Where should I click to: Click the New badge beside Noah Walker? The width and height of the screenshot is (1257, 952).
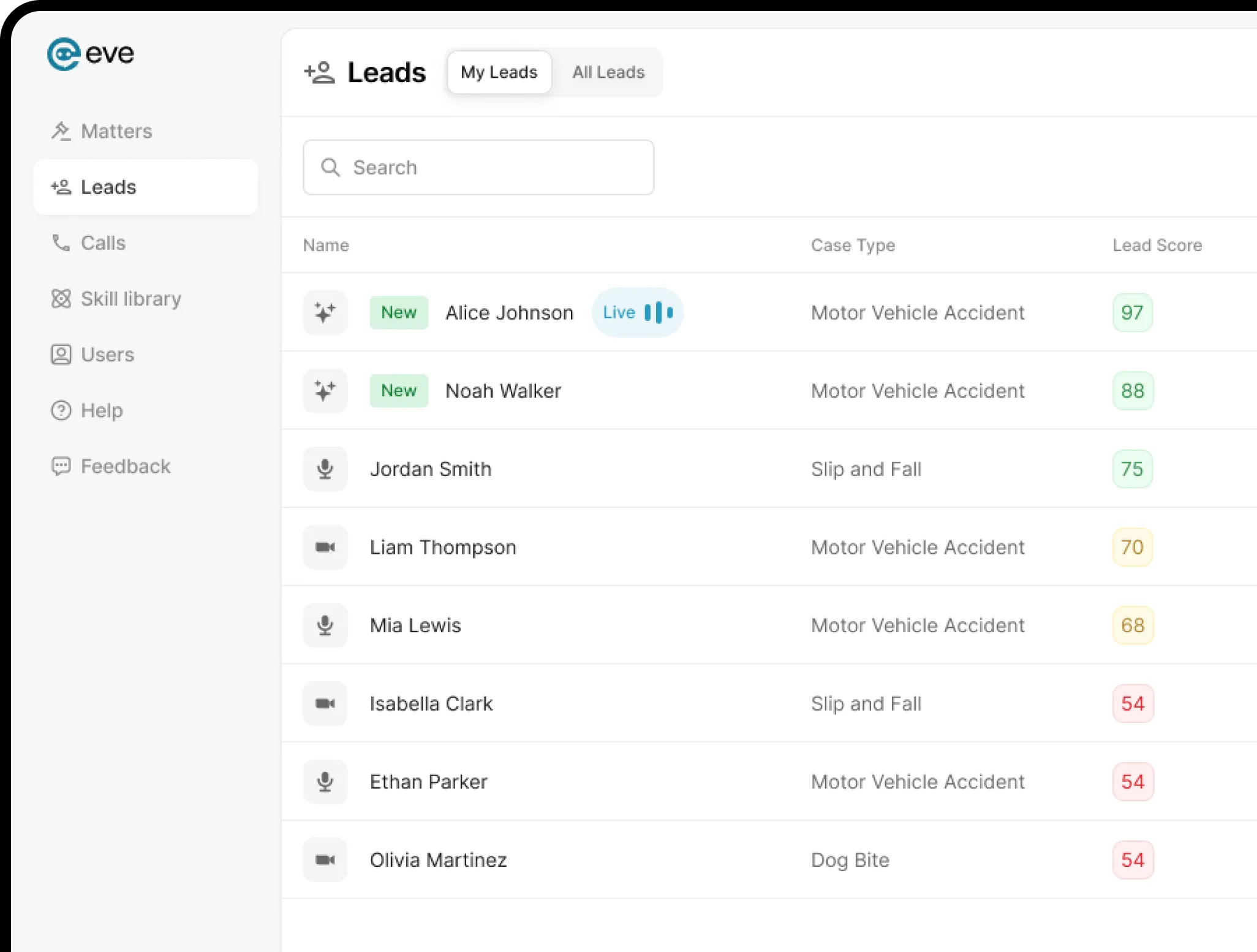coord(399,391)
